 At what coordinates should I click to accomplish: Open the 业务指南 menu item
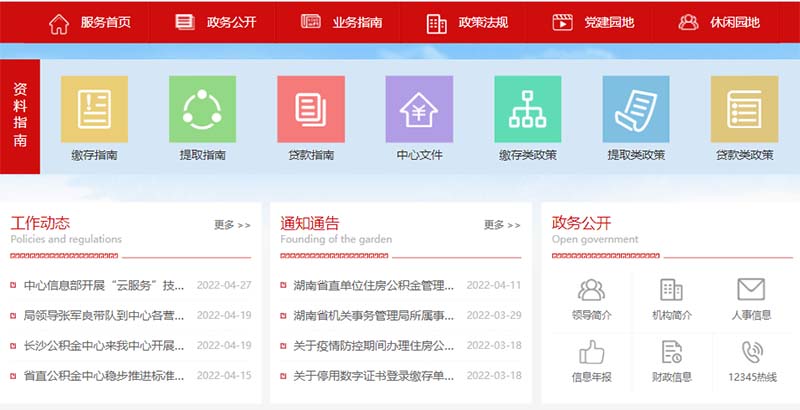pos(357,22)
